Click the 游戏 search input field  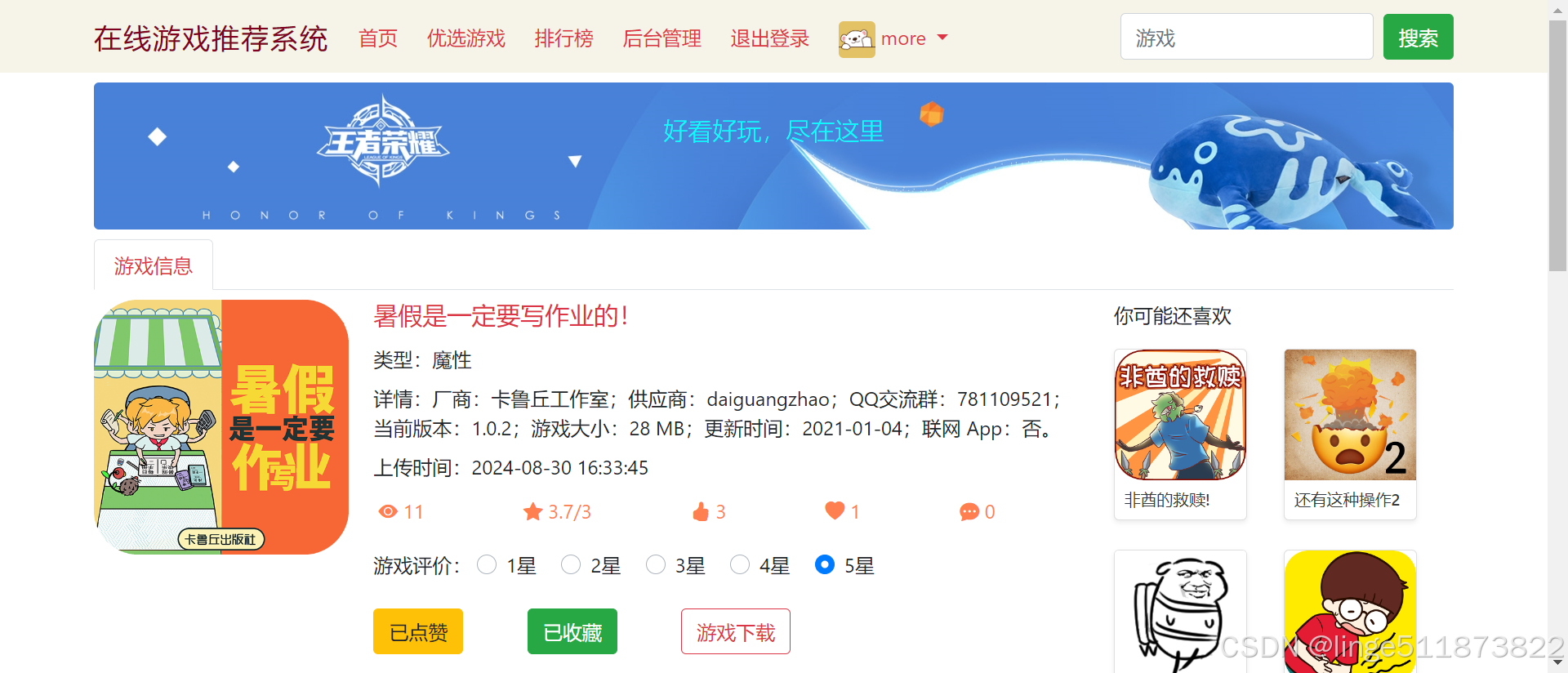(1246, 37)
